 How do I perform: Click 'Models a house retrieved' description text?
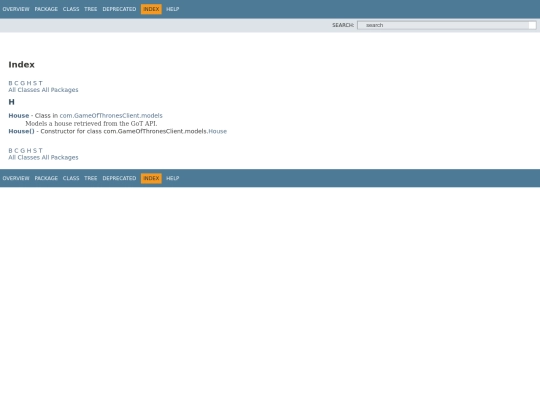click(91, 124)
